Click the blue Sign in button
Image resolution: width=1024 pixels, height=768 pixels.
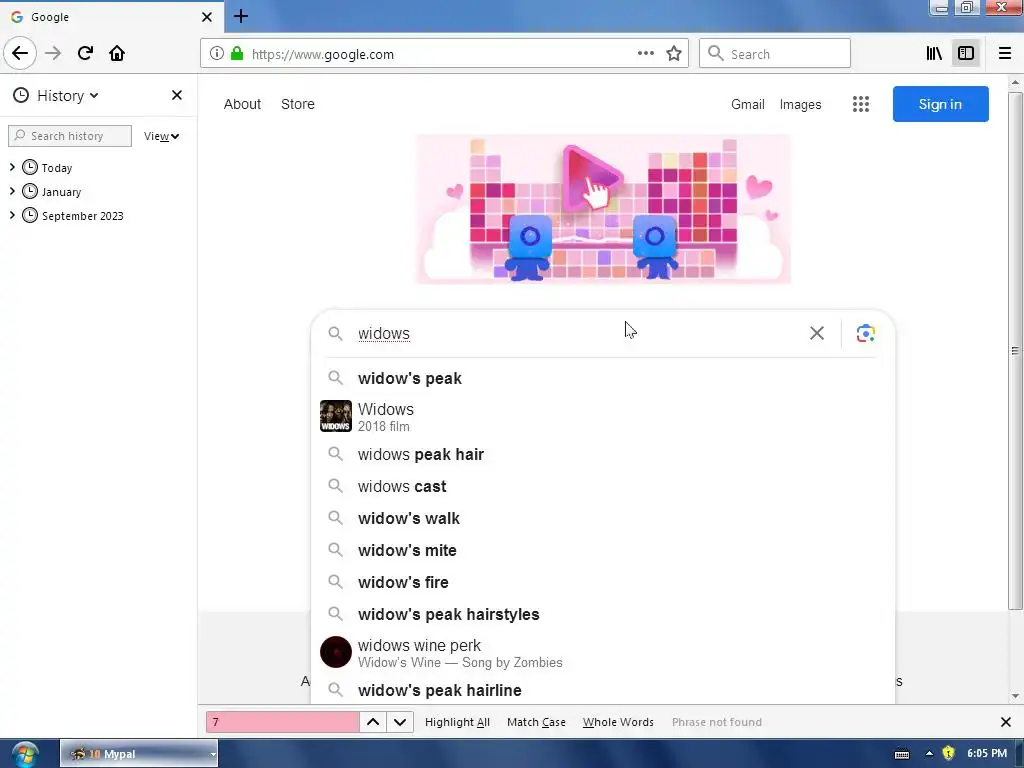940,104
